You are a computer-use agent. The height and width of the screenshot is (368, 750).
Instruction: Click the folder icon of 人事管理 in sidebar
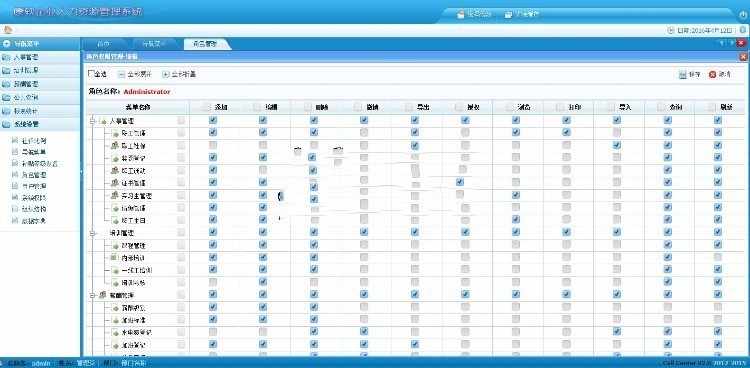(6, 57)
